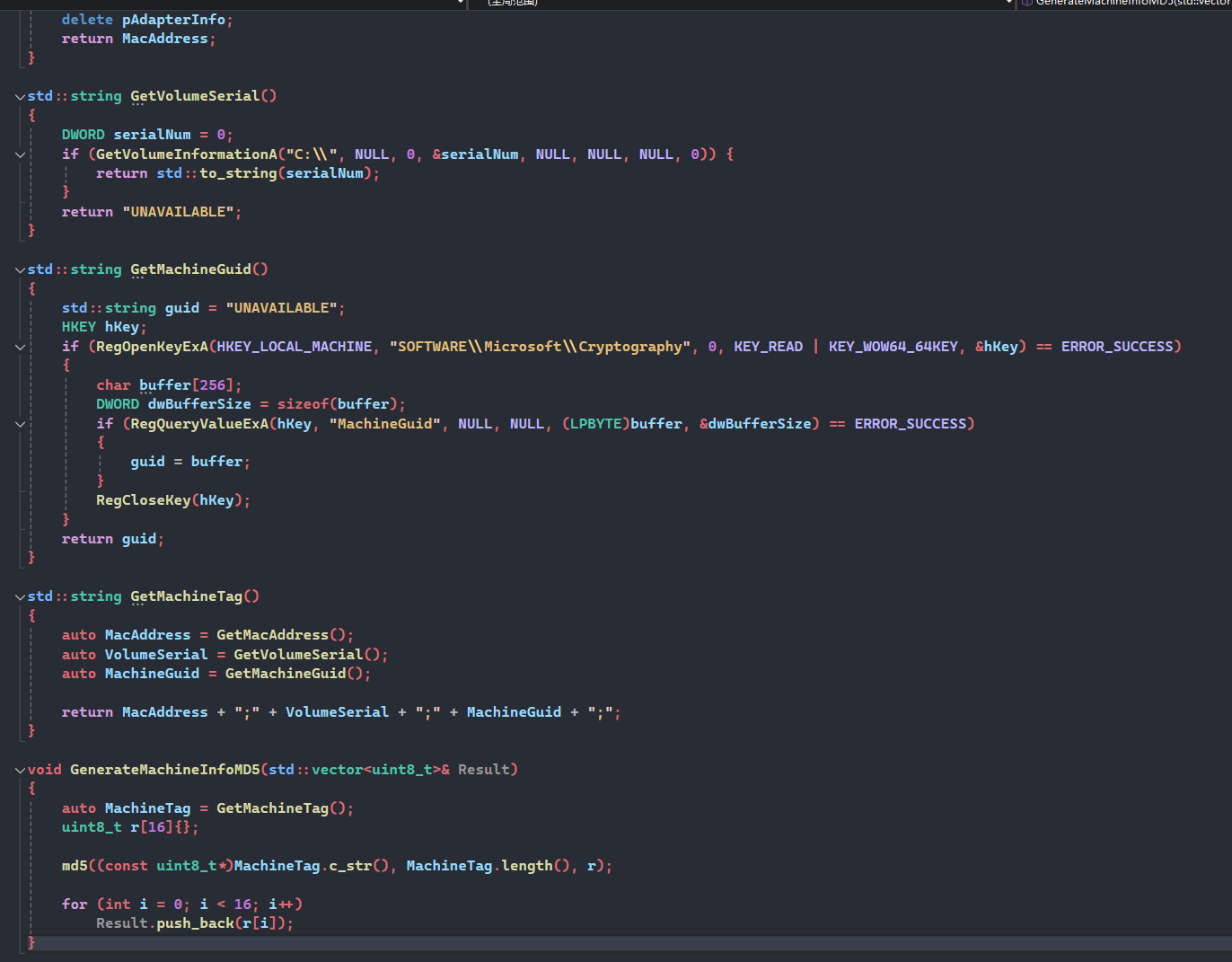Click the GetVolumeSerial function name in its definition
Screen dimensions: 1232x962
194,96
